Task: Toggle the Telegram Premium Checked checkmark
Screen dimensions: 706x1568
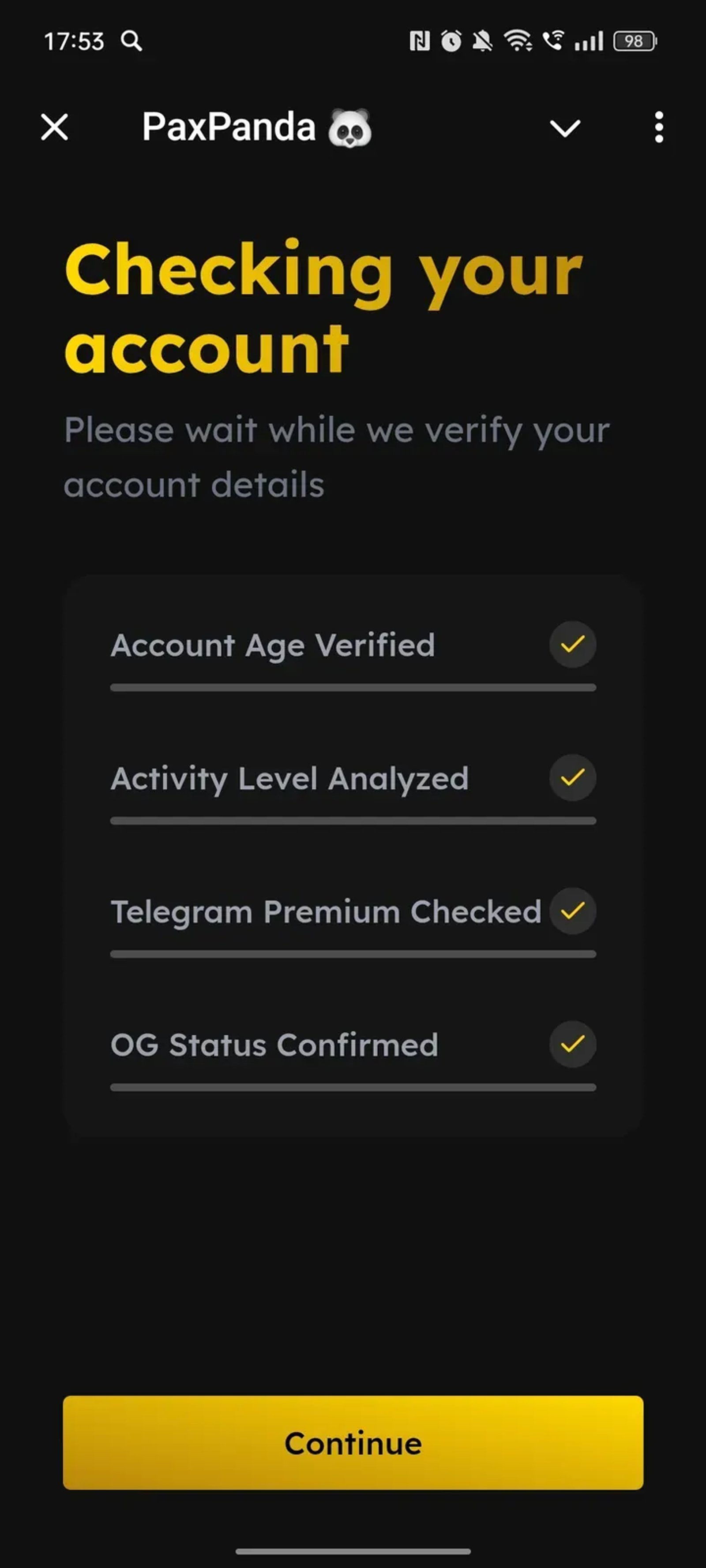Action: (571, 911)
